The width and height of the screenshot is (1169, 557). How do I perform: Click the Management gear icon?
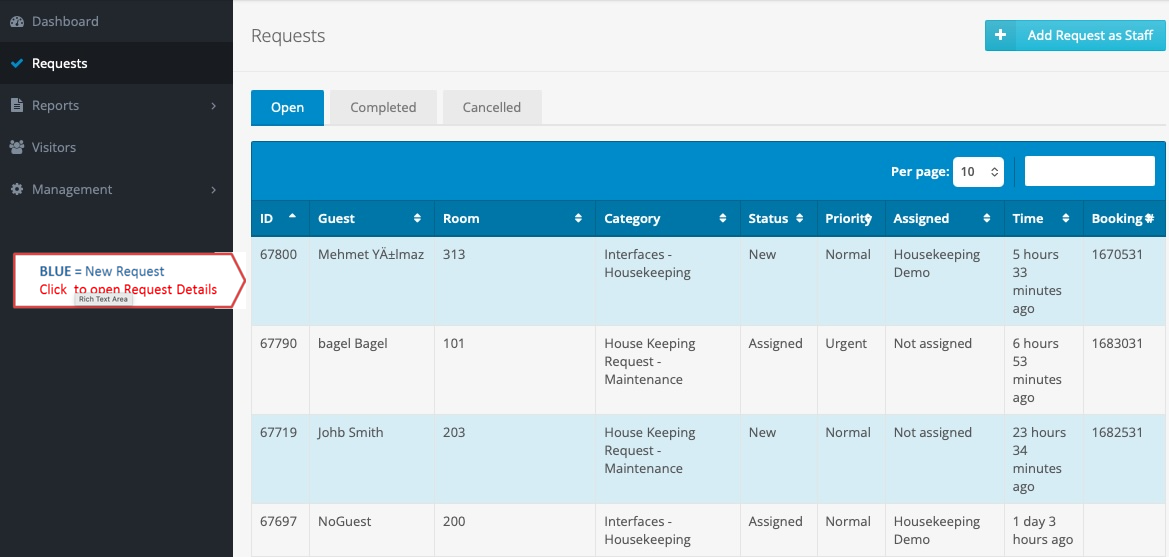coord(16,189)
